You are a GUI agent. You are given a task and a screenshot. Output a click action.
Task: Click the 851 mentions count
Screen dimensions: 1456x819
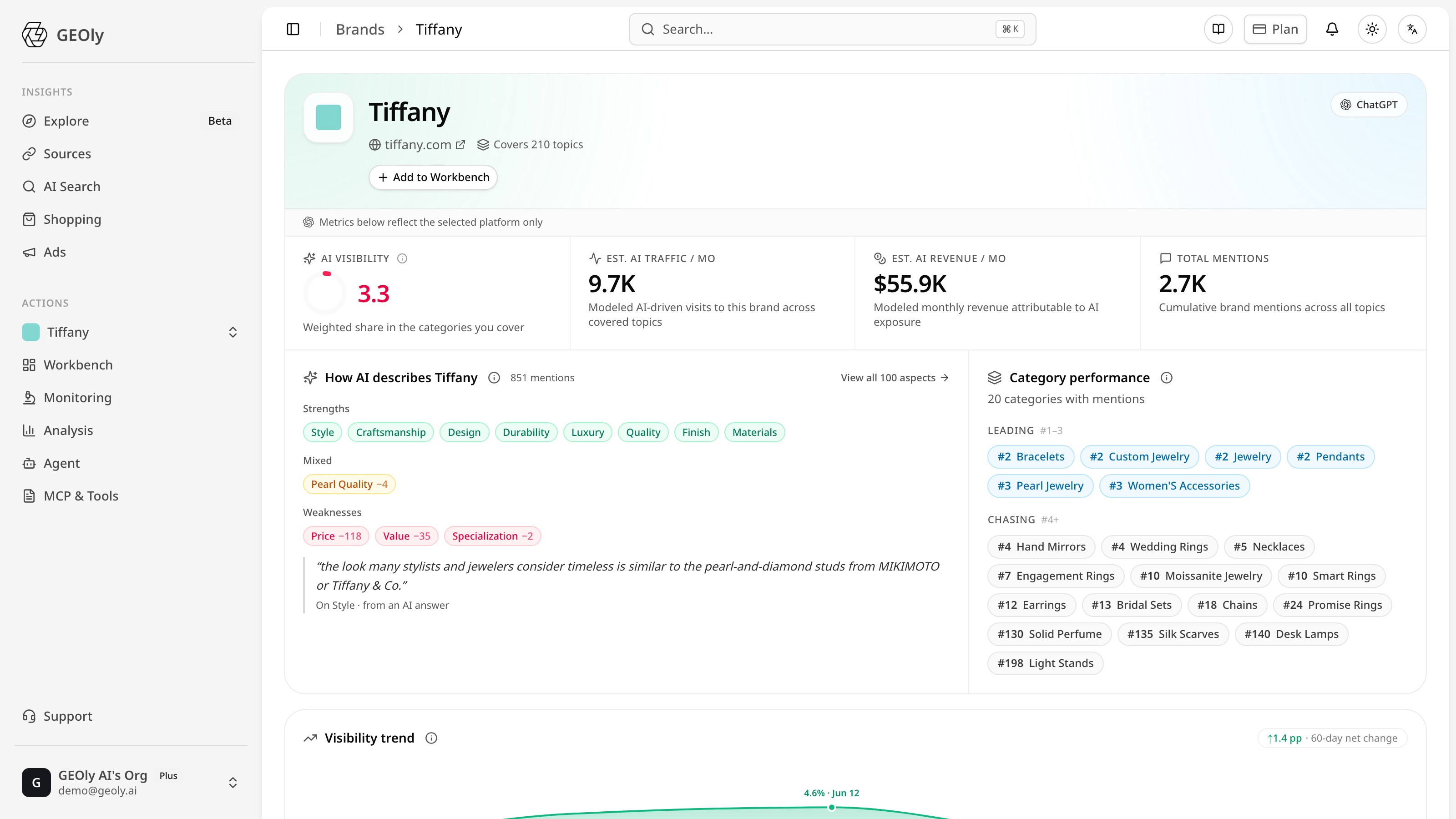(x=542, y=378)
